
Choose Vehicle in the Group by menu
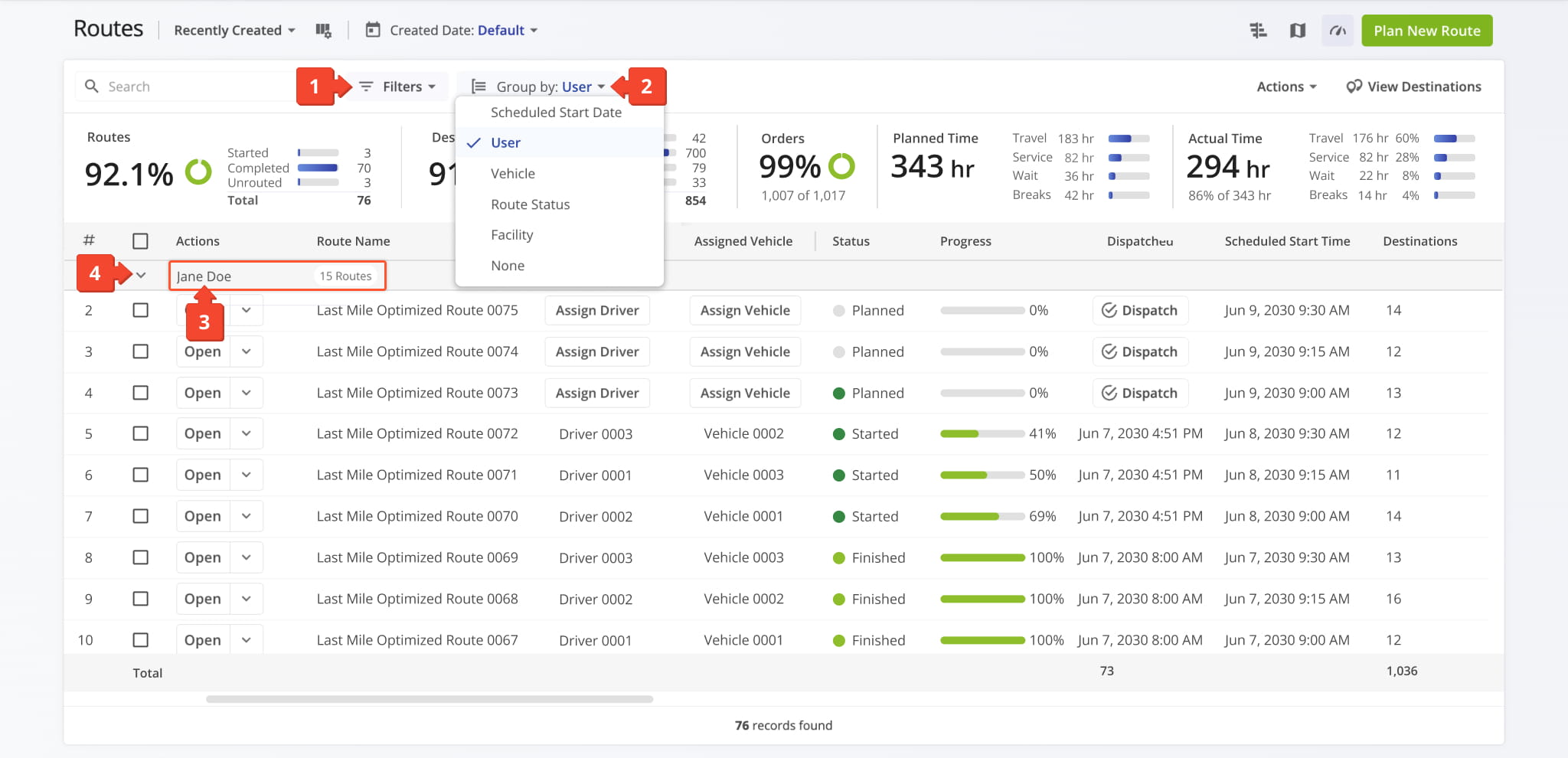coord(513,174)
